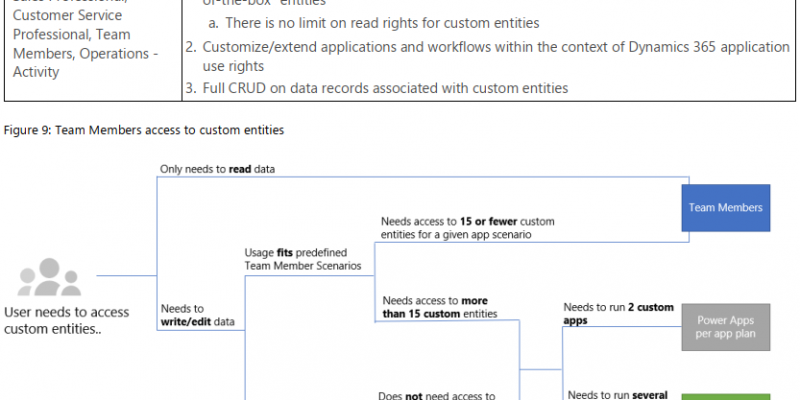Click the gray Power Apps per app plan box
This screenshot has height=400, width=800.
click(x=726, y=327)
